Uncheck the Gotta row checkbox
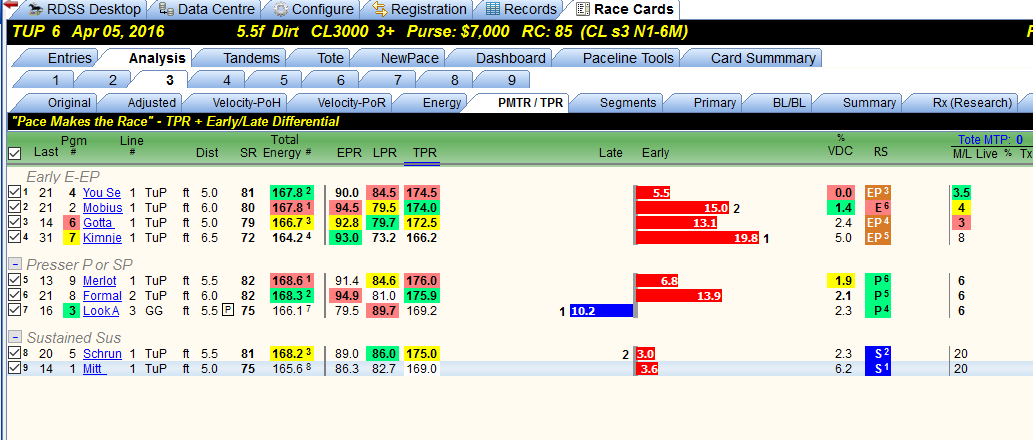 pyautogui.click(x=14, y=223)
